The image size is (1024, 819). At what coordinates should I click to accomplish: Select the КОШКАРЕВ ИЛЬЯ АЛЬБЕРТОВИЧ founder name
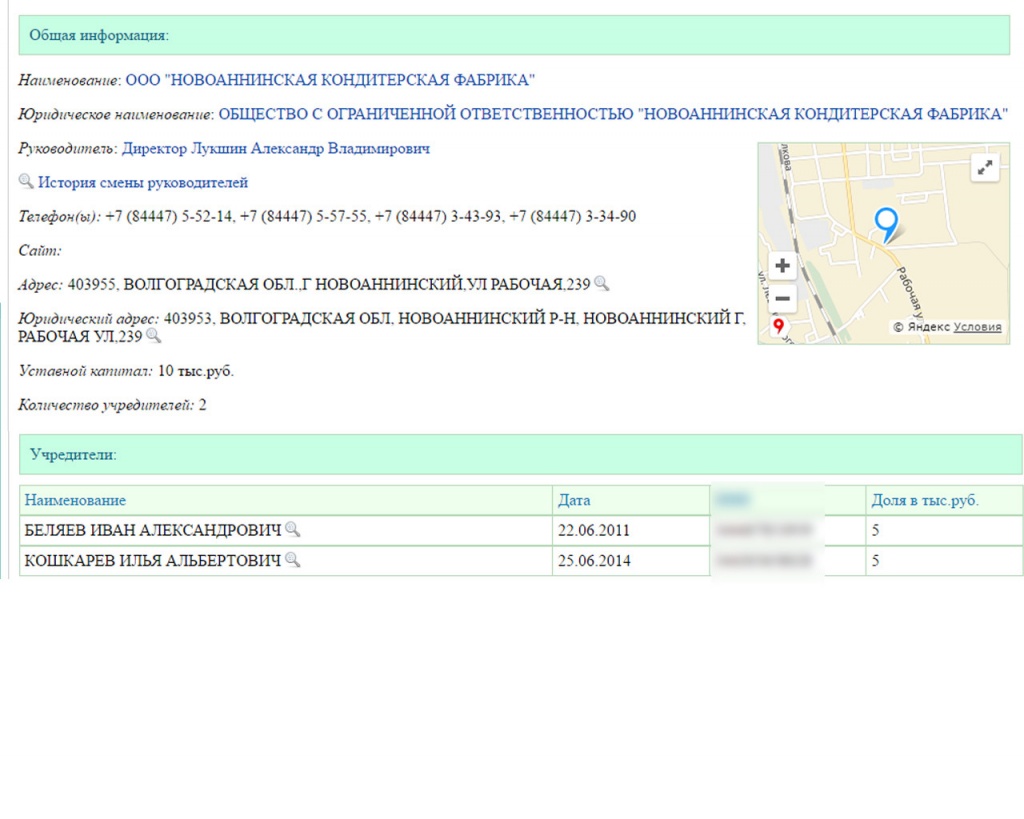point(153,560)
